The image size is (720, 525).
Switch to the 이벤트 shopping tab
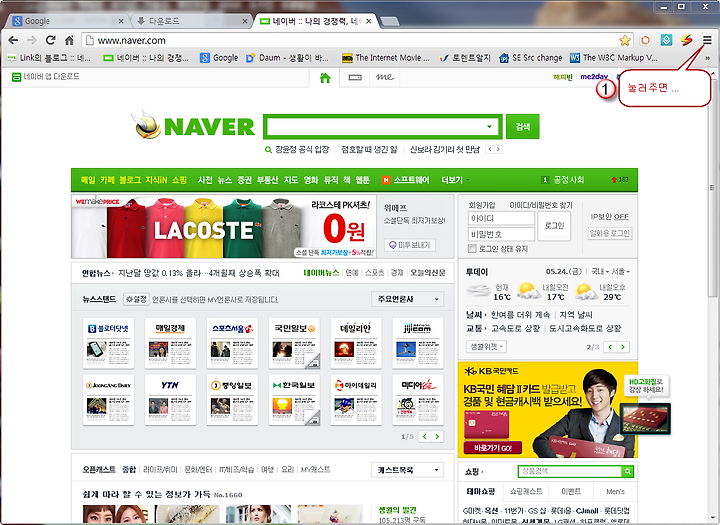(571, 491)
